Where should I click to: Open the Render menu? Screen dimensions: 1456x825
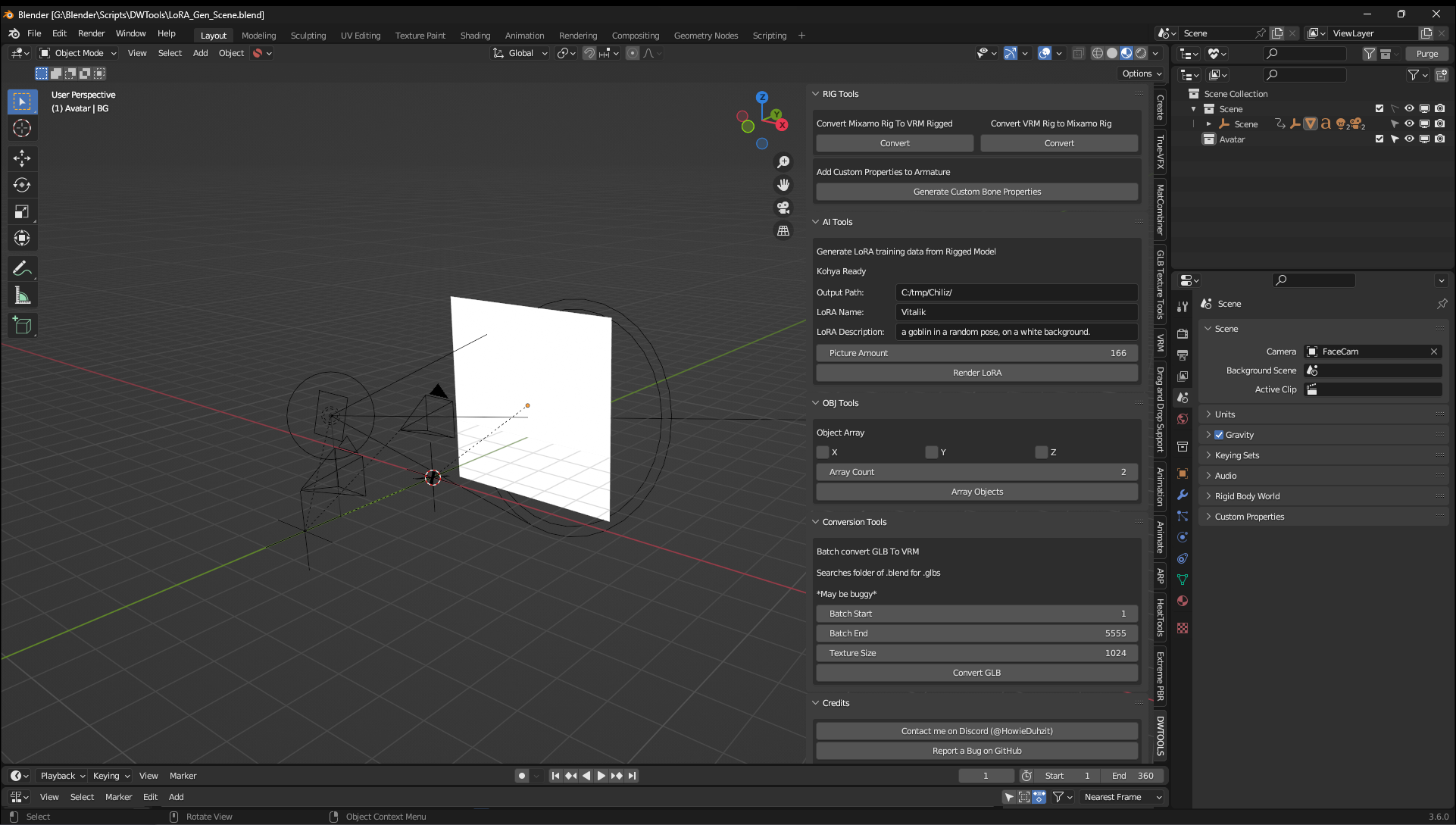tap(91, 33)
